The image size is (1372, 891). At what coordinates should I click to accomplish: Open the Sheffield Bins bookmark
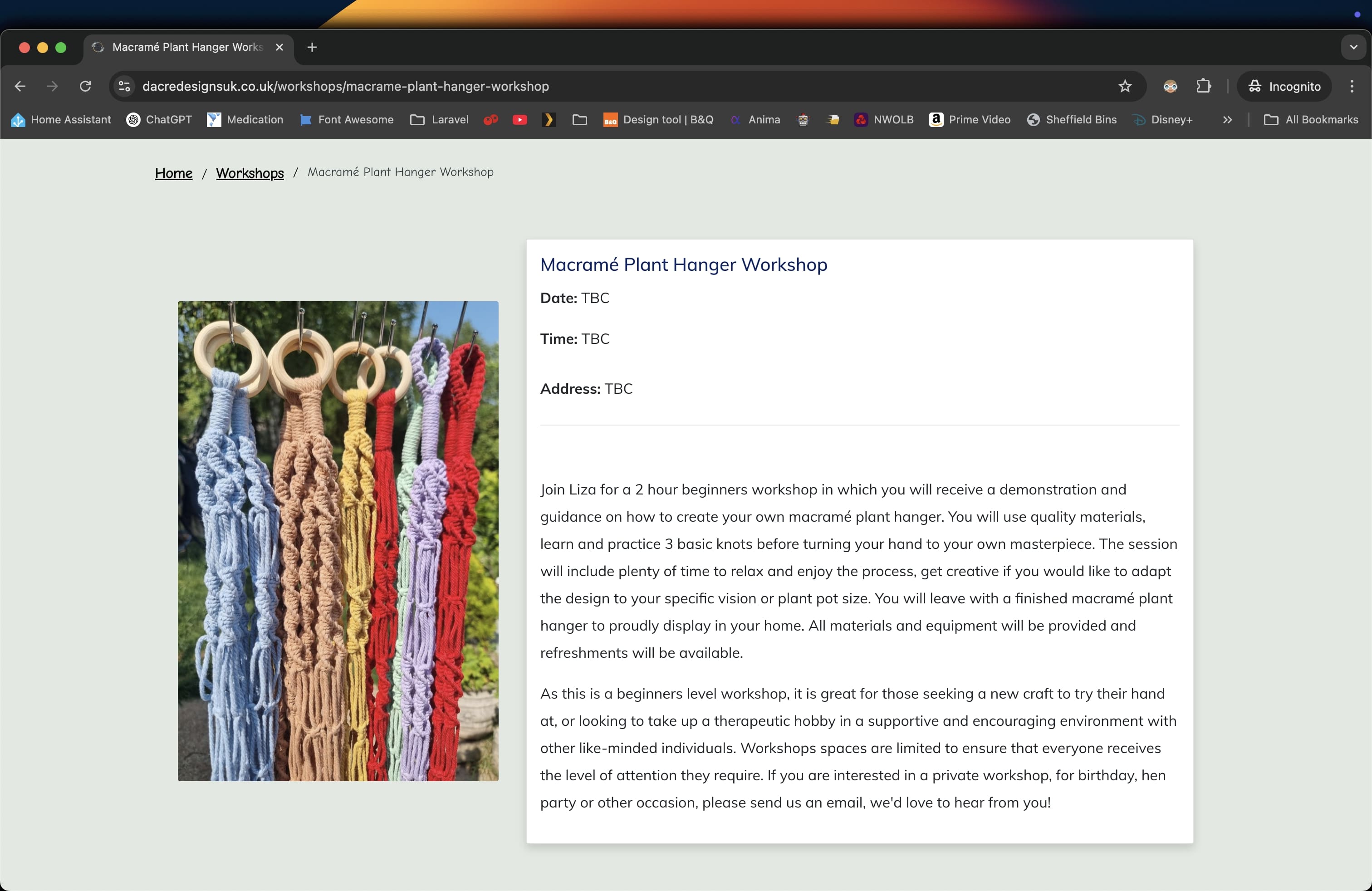(1072, 120)
